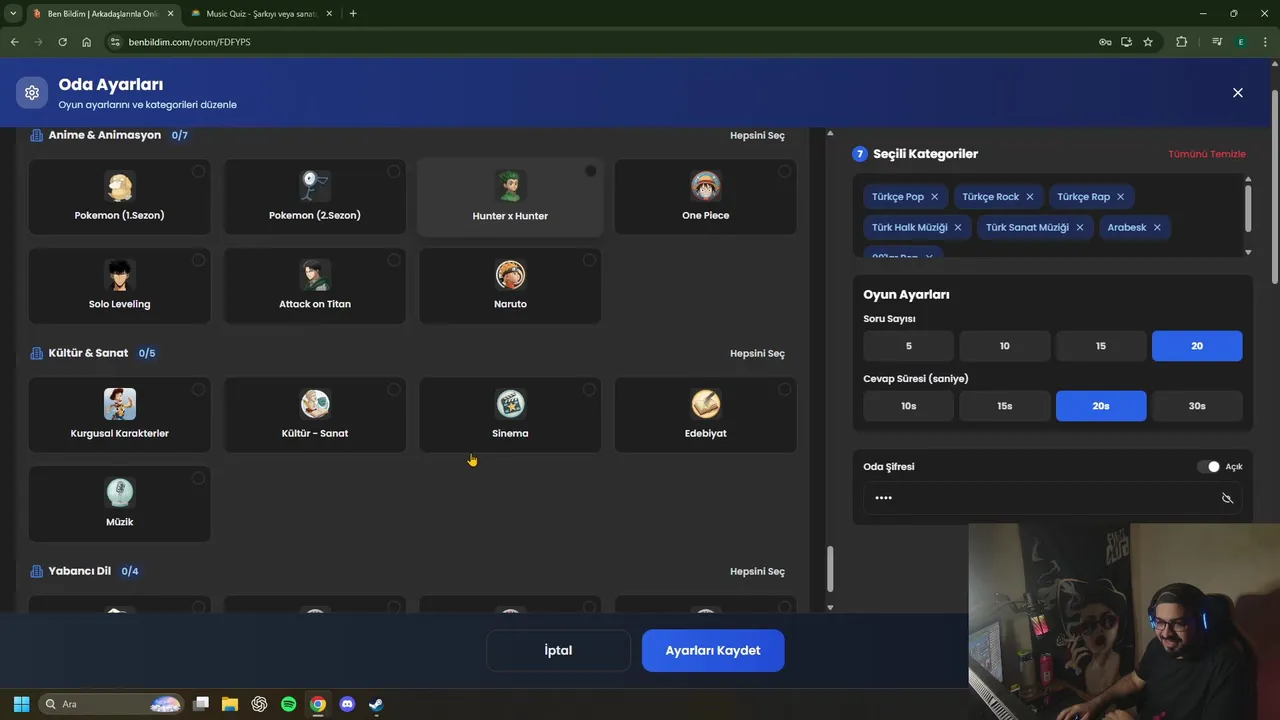Viewport: 1280px width, 720px height.
Task: Click Hepsini Seç for Anime & Animasyon
Action: [x=757, y=135]
